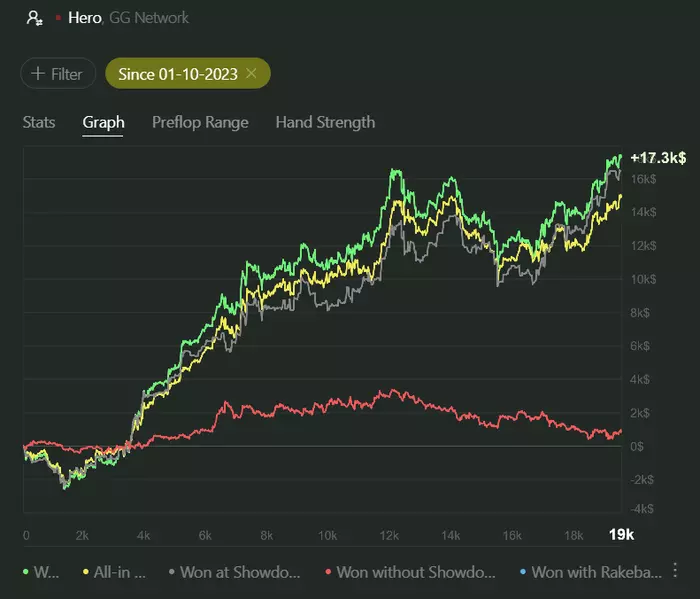The image size is (700, 599).
Task: Open the Preflop Range tab
Action: click(200, 122)
